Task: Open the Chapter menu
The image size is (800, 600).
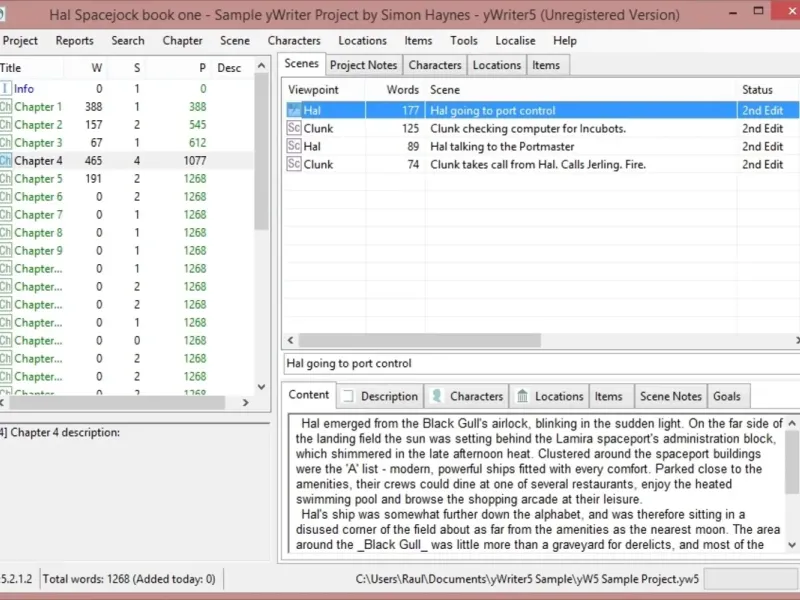Action: pos(182,41)
